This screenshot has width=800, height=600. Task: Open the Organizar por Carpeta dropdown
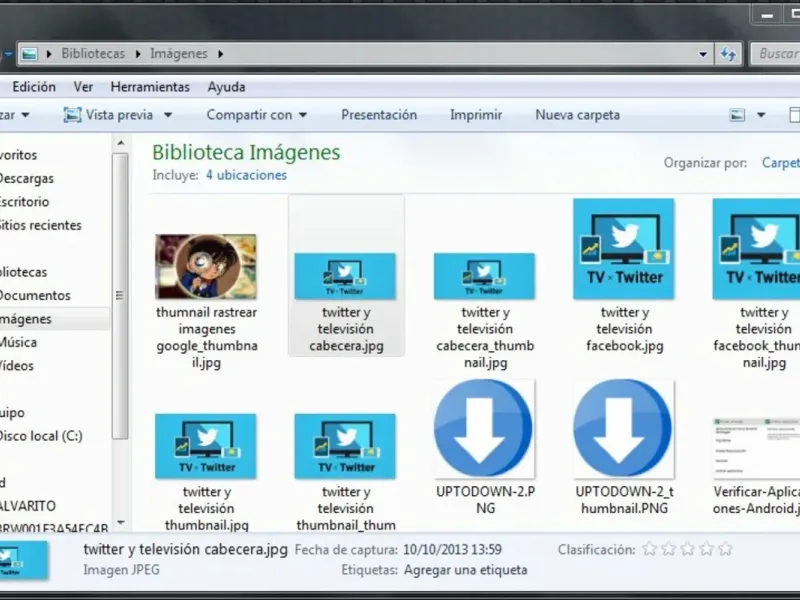[x=781, y=163]
